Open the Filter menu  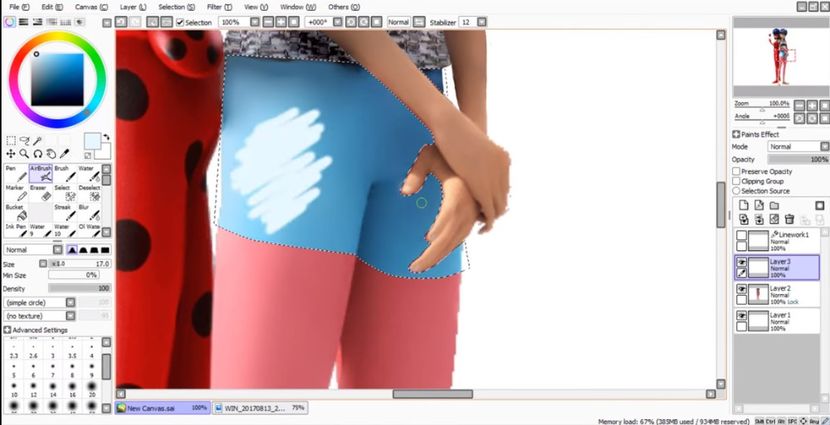tap(219, 7)
